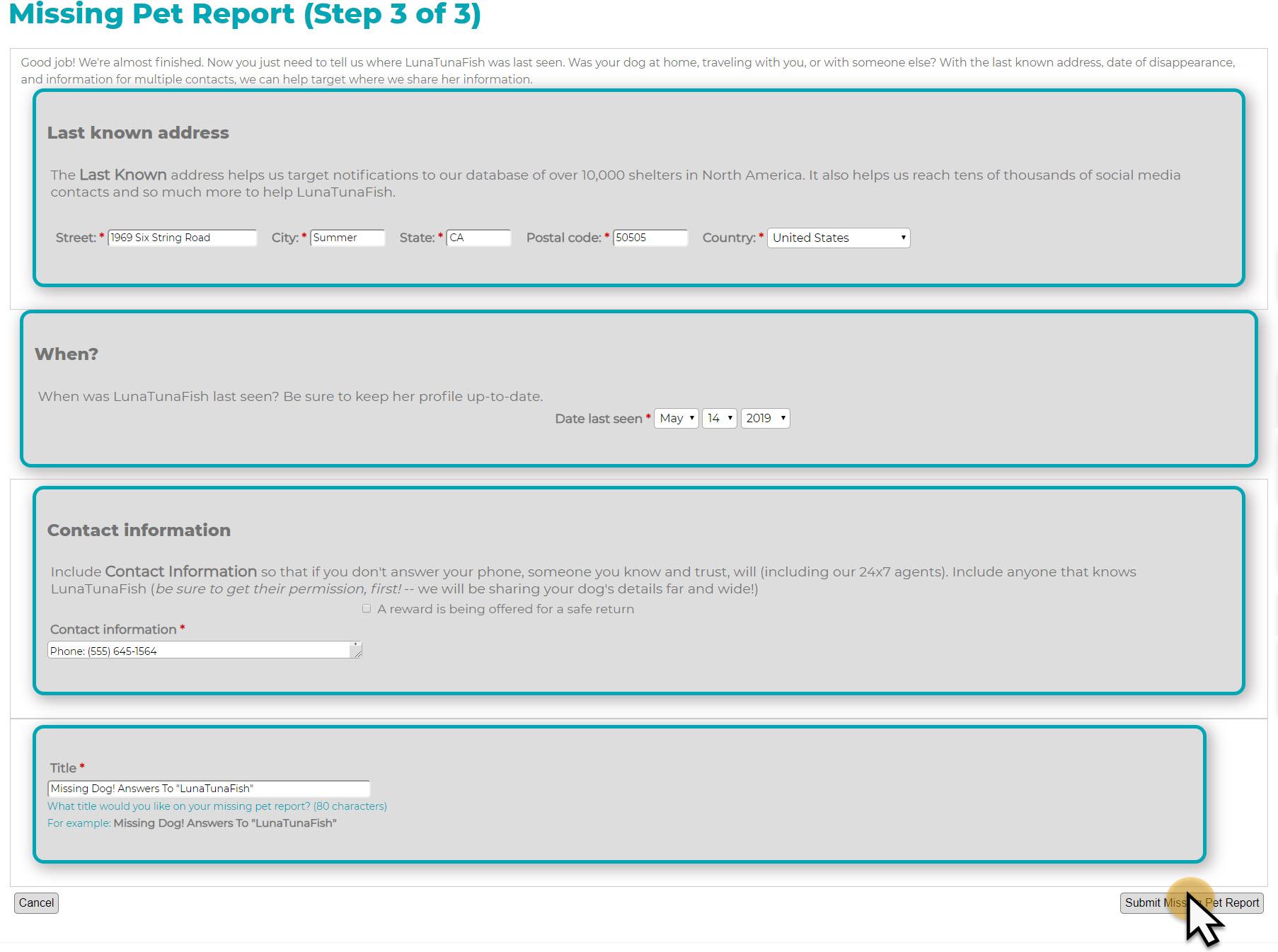Viewport: 1278px width, 952px height.
Task: Focus the State input box
Action: coord(478,238)
